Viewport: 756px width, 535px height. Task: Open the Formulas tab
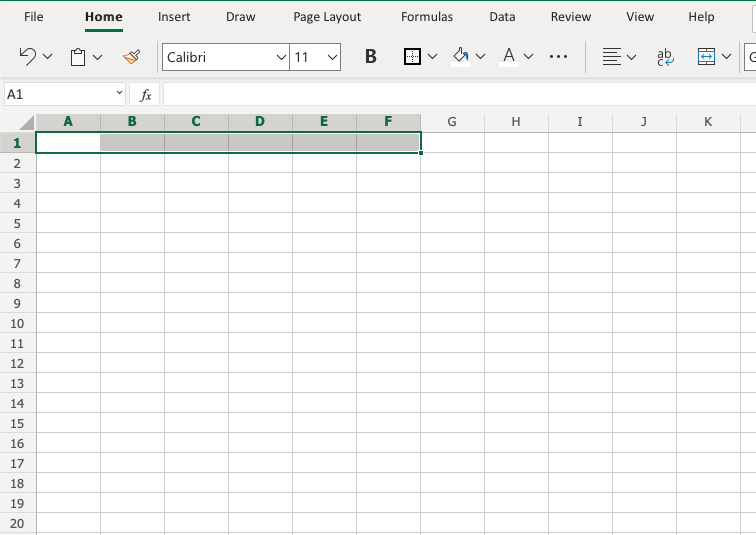[426, 17]
